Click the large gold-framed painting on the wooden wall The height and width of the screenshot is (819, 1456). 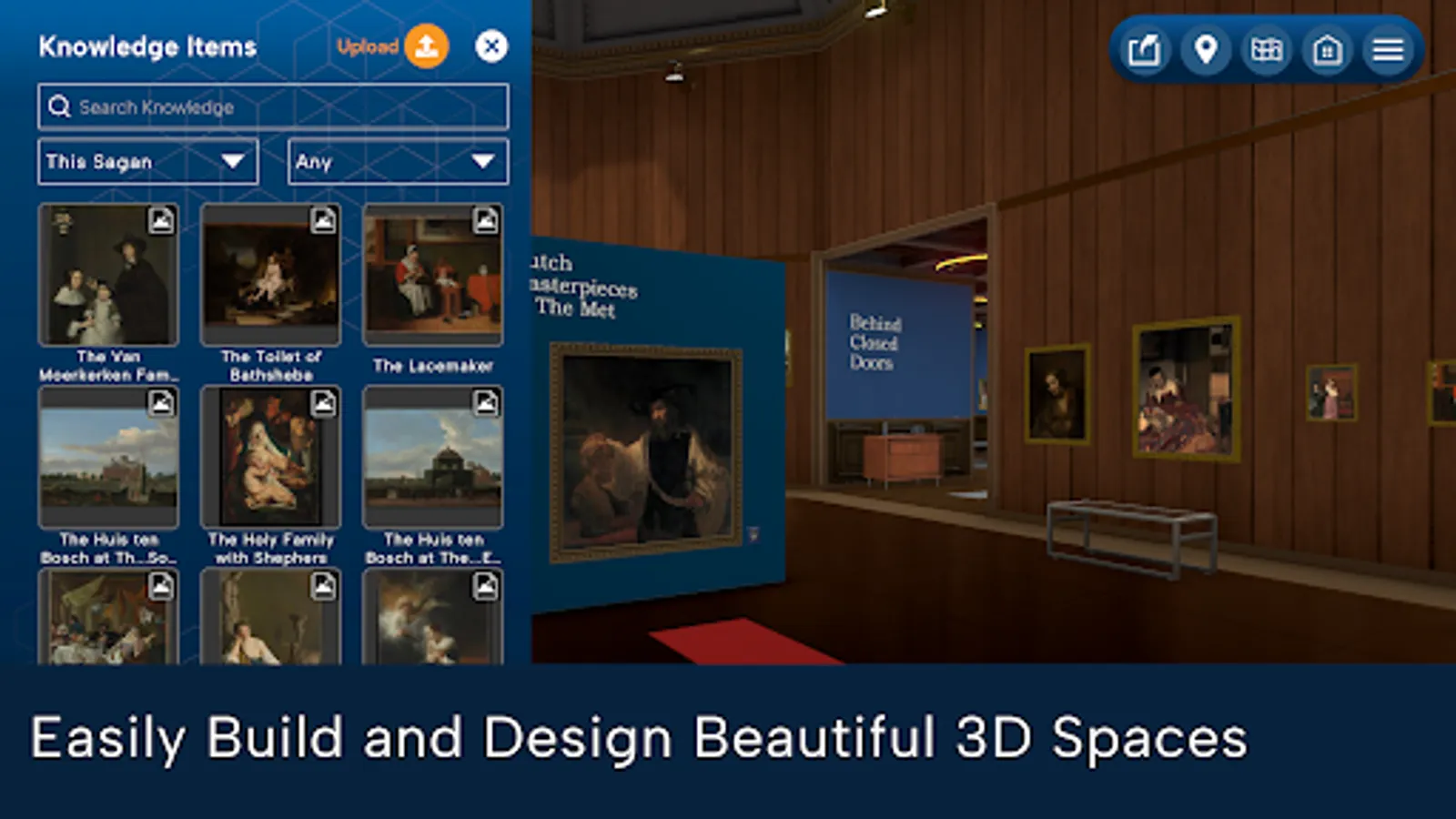click(1186, 388)
